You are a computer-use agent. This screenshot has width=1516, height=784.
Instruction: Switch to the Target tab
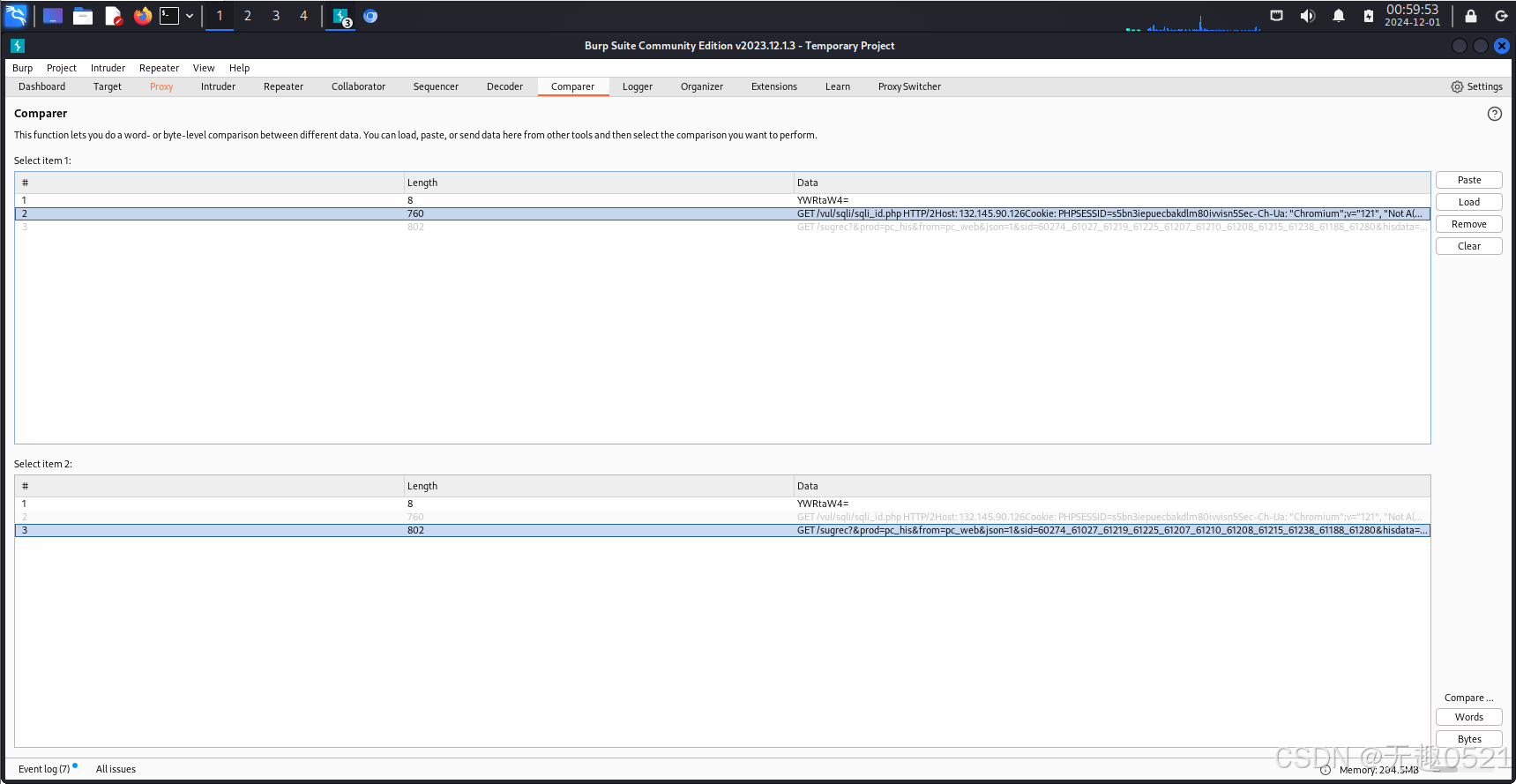(108, 86)
